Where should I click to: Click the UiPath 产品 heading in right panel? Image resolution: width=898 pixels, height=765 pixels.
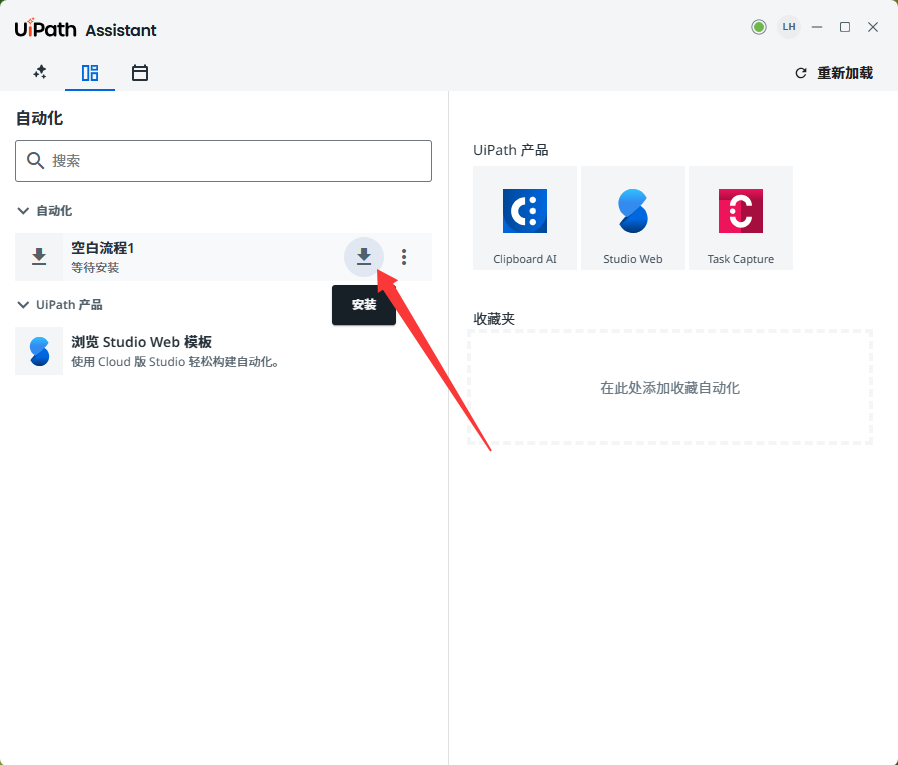tap(511, 150)
